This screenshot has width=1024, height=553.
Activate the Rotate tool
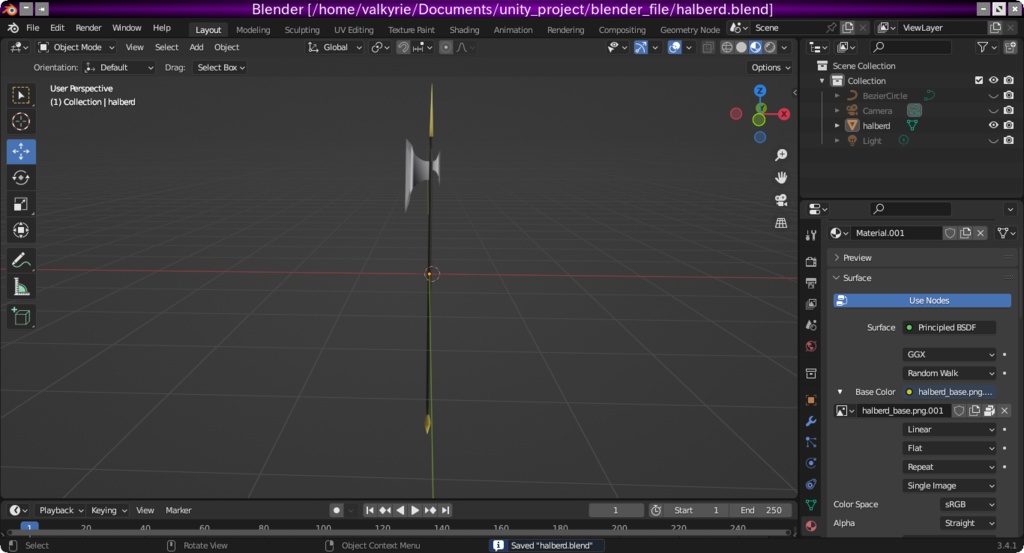pyautogui.click(x=21, y=178)
